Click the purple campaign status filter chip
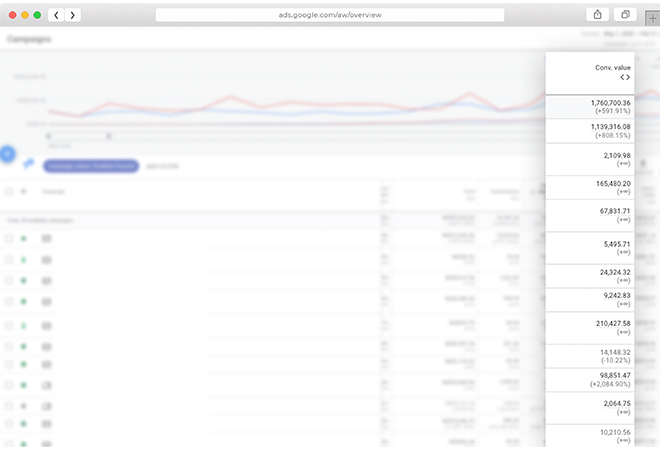The height and width of the screenshot is (450, 660). [x=90, y=165]
